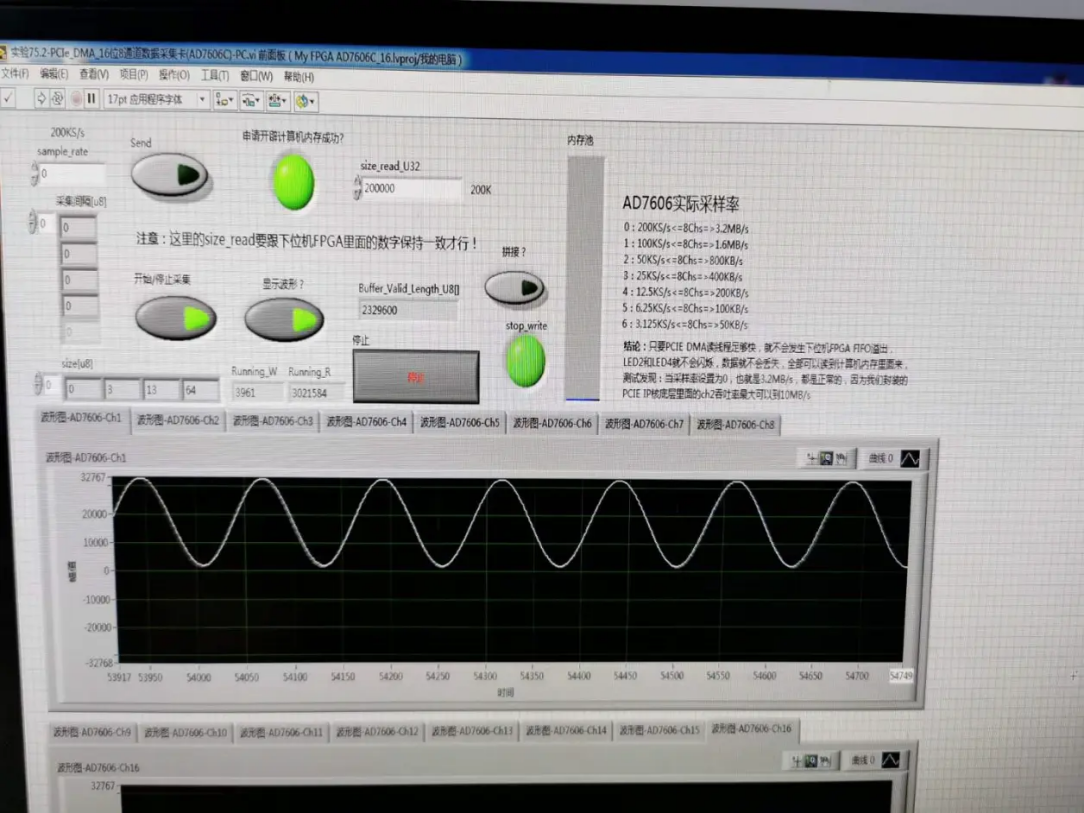This screenshot has width=1084, height=813.
Task: Open the 工具(T) menu
Action: [x=215, y=75]
